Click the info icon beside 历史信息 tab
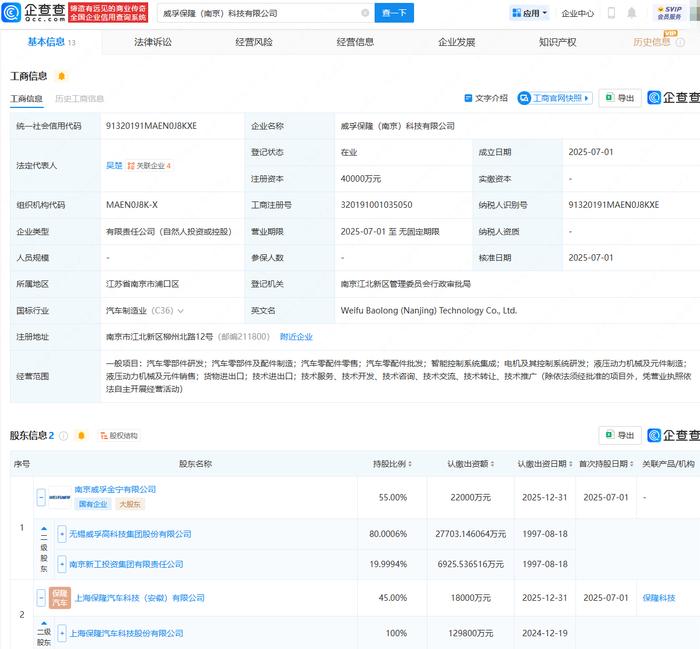Image resolution: width=700 pixels, height=649 pixels. (x=680, y=42)
